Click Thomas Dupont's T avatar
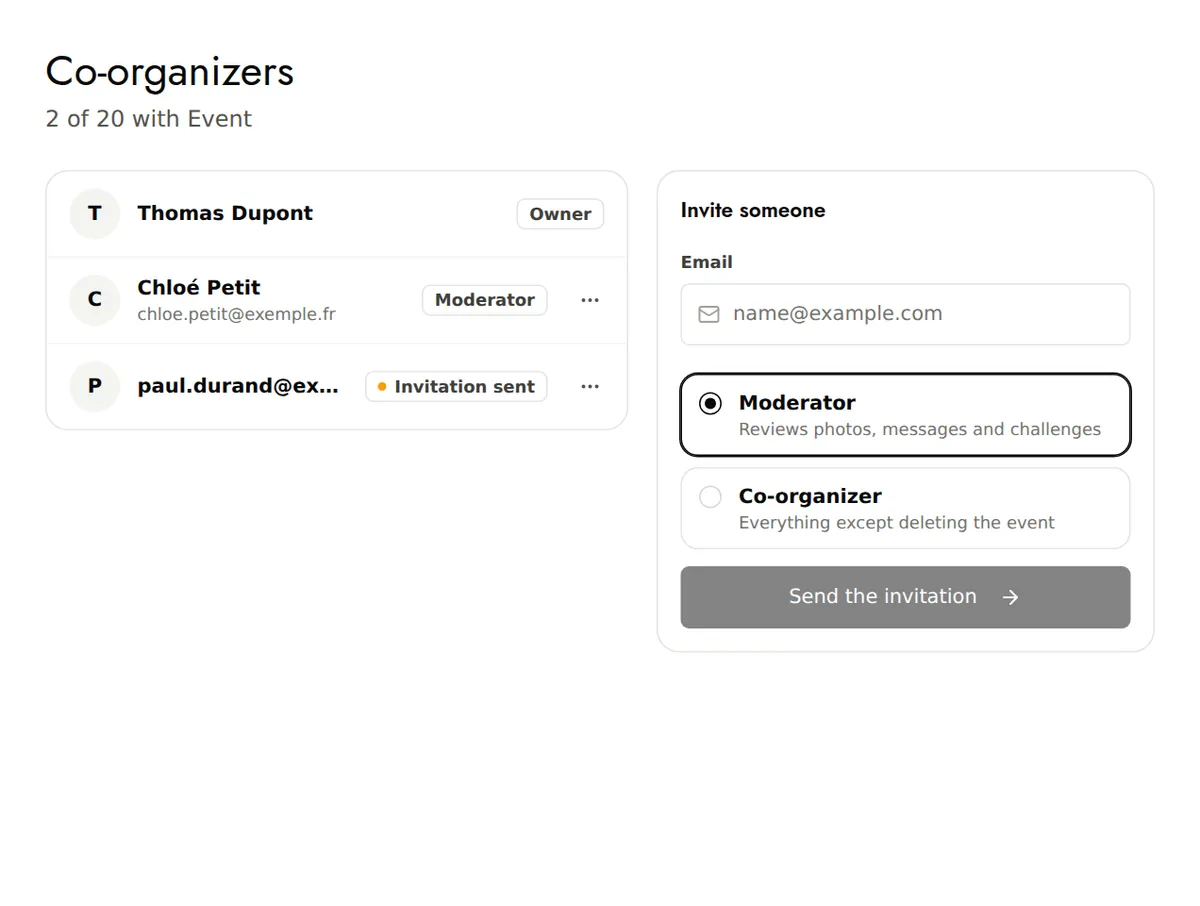This screenshot has height=906, width=1200. pos(95,214)
